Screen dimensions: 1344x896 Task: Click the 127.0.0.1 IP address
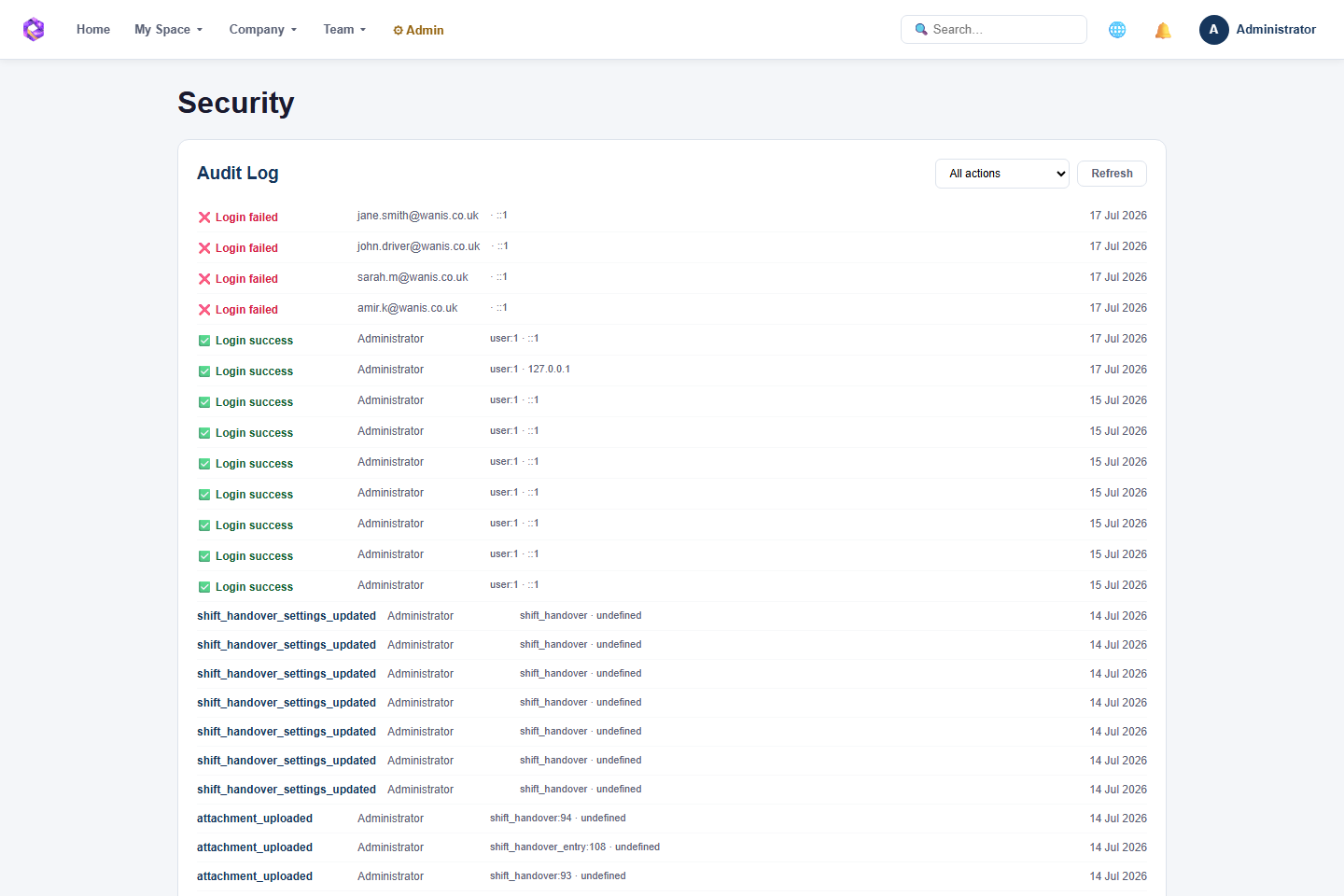tap(549, 370)
